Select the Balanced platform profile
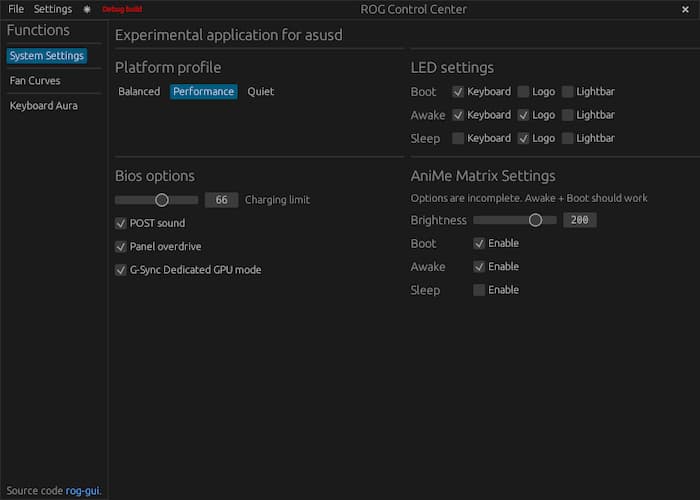 (x=139, y=92)
